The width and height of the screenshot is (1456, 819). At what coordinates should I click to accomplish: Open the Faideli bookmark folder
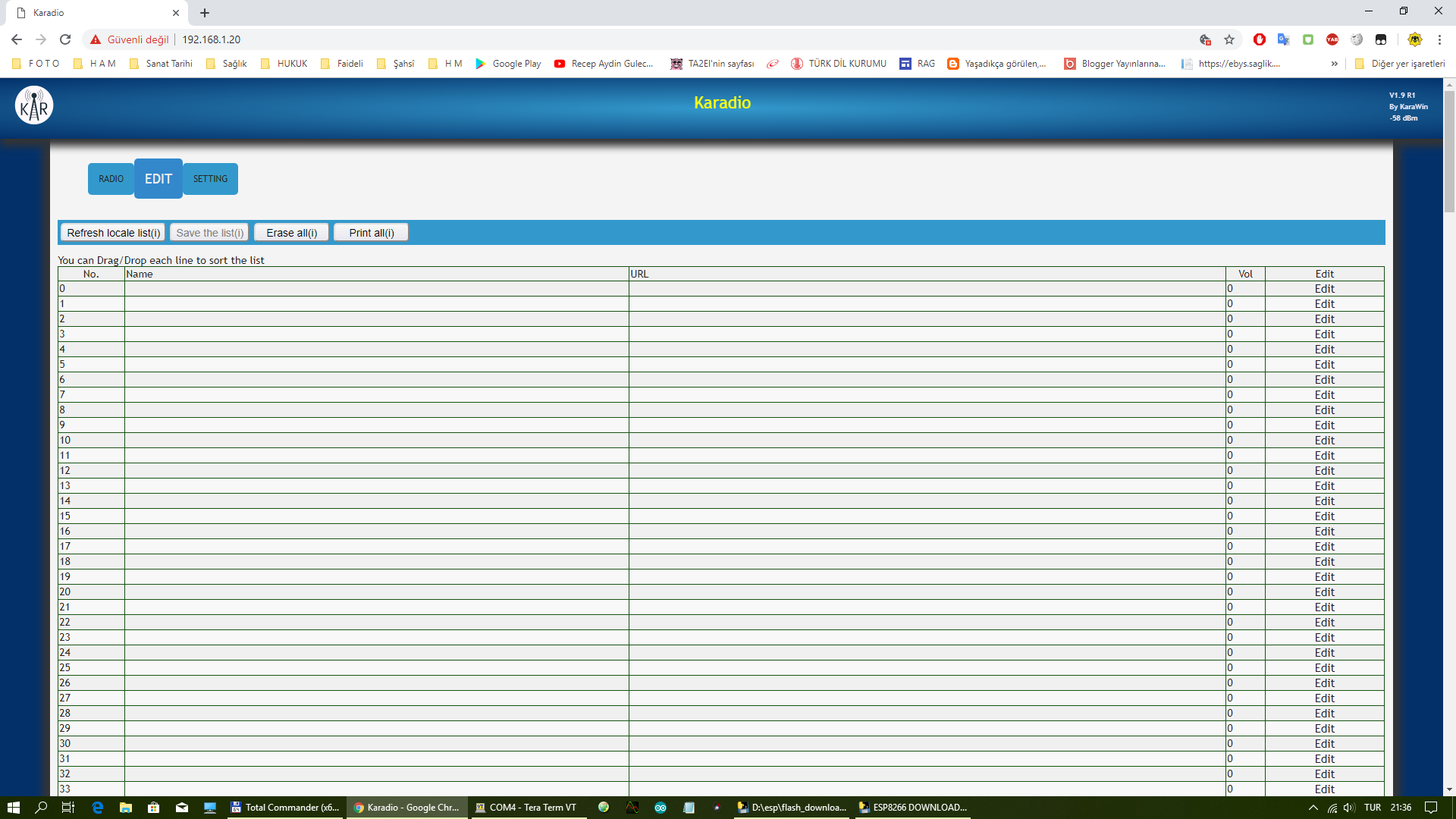point(342,64)
